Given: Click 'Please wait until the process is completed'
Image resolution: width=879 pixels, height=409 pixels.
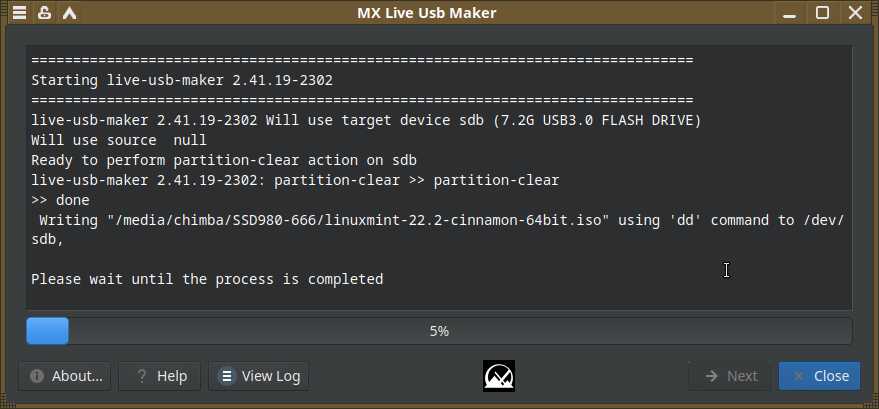Looking at the screenshot, I should tap(207, 279).
